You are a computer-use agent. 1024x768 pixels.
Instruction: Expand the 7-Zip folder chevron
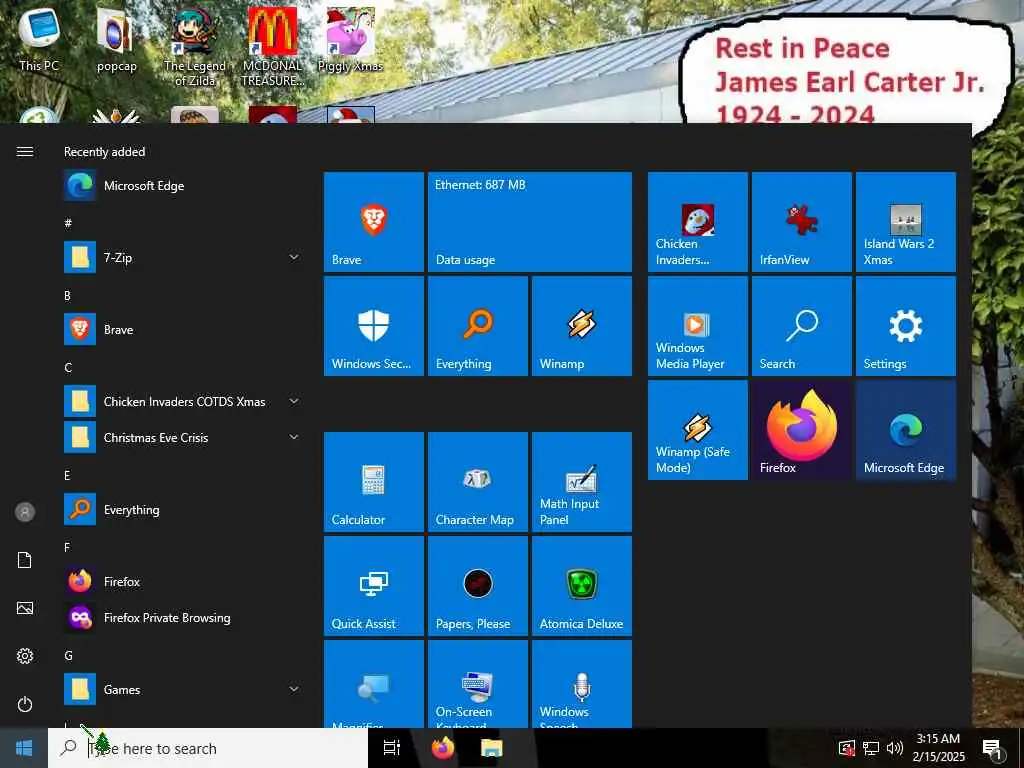pyautogui.click(x=294, y=257)
